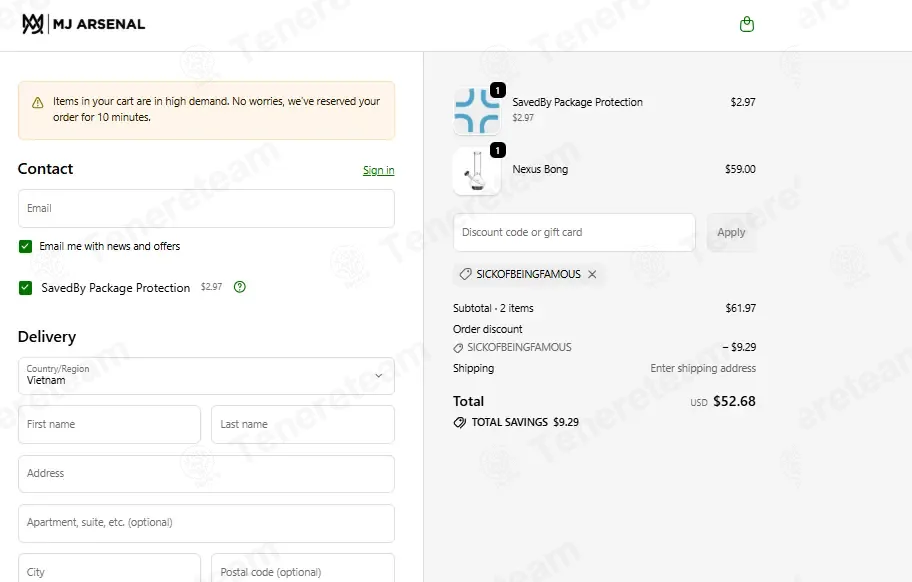The width and height of the screenshot is (912, 582).
Task: Focus the City field
Action: pos(109,568)
